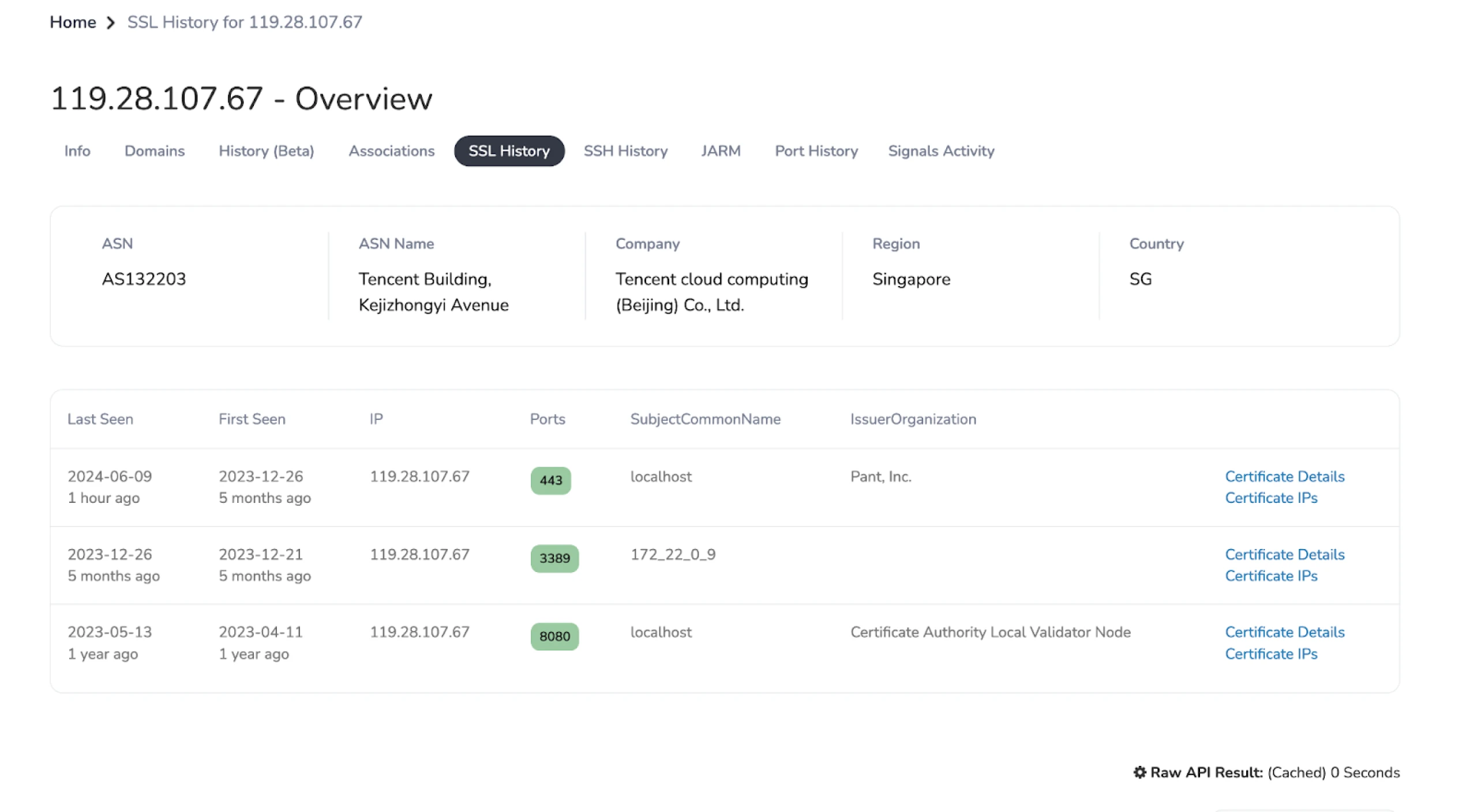Screen dimensions: 1477x812
Task: Click the localhost name in the 8080 row
Action: [x=661, y=632]
